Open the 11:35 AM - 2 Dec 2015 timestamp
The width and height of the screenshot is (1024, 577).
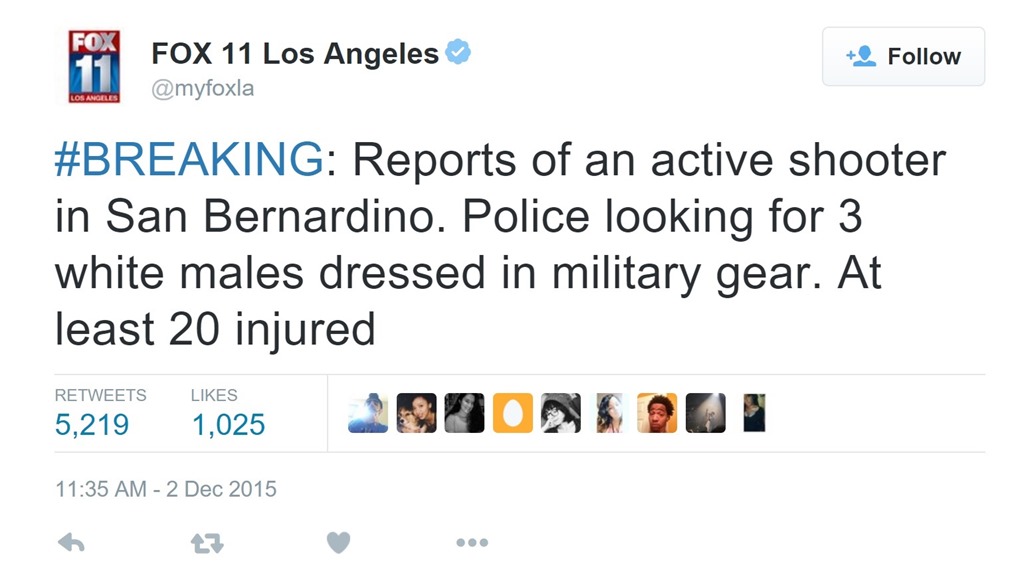point(166,490)
